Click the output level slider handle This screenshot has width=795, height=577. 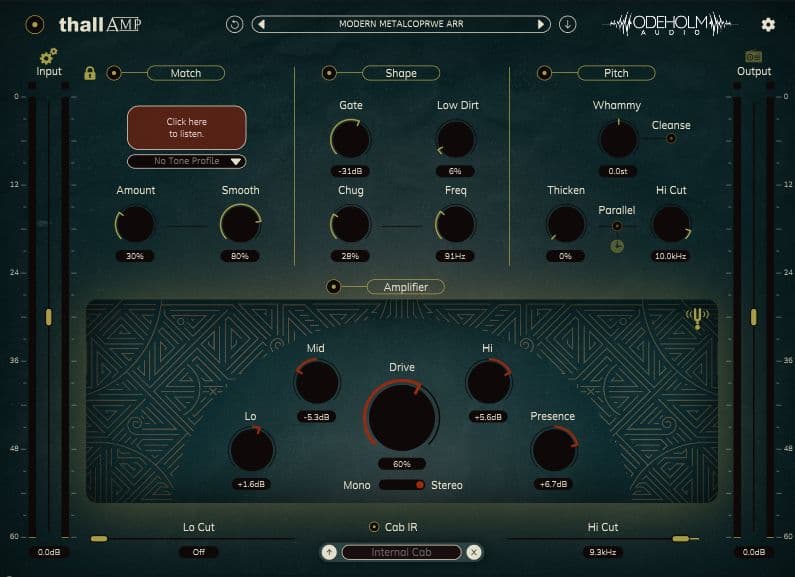[x=753, y=317]
